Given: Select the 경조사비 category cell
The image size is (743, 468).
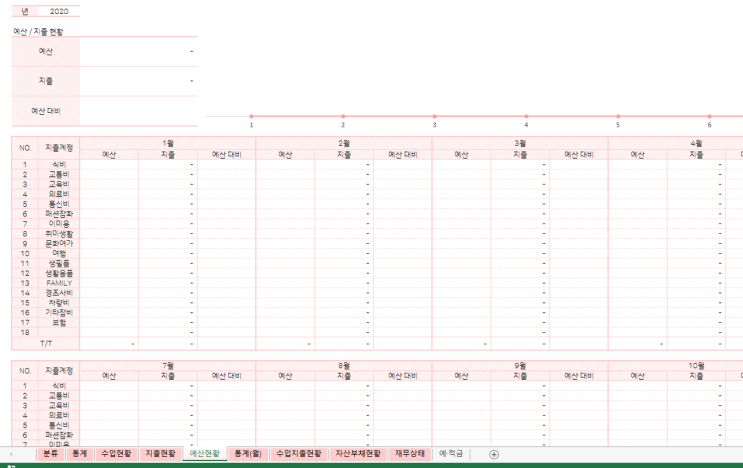Looking at the screenshot, I should 59,293.
